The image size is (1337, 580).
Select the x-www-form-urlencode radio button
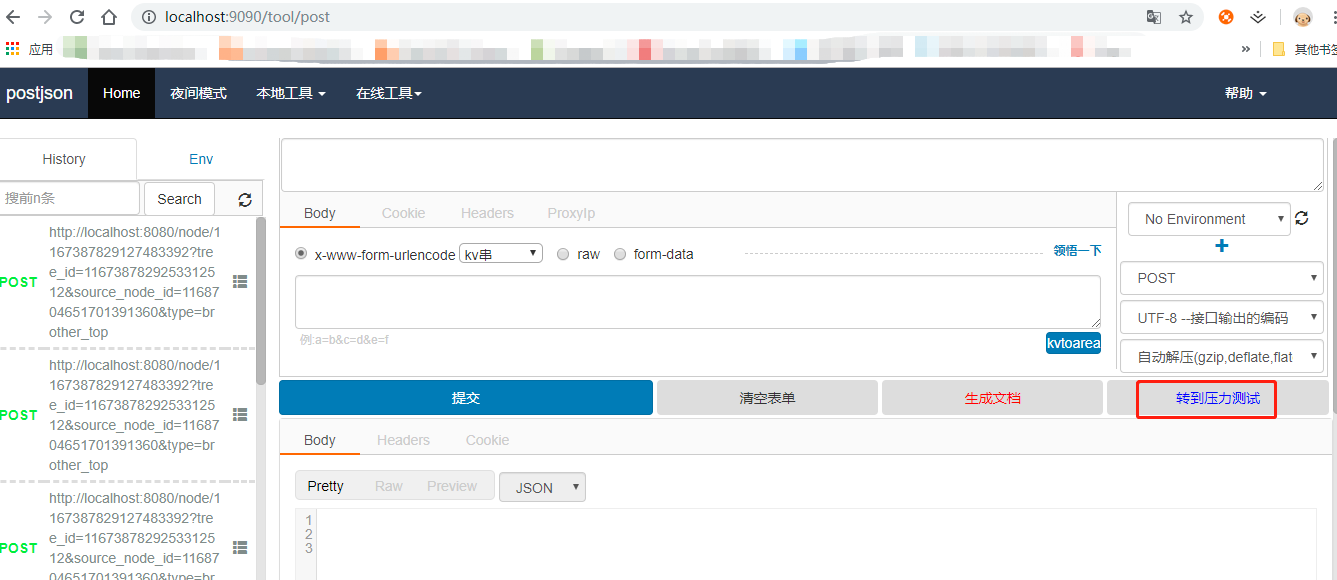click(302, 254)
